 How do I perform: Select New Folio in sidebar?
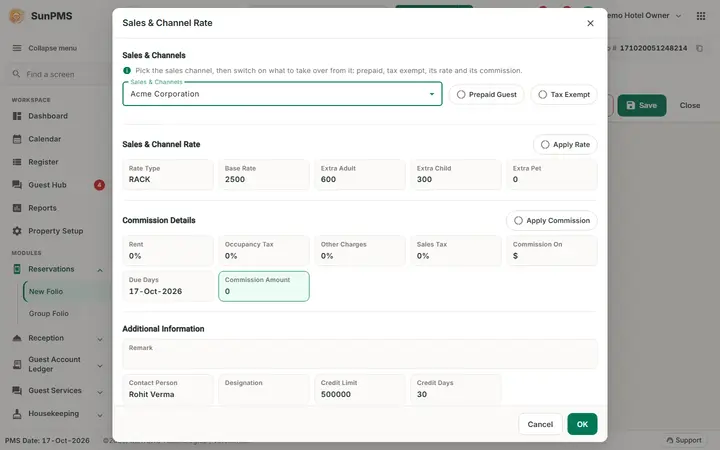(x=46, y=292)
